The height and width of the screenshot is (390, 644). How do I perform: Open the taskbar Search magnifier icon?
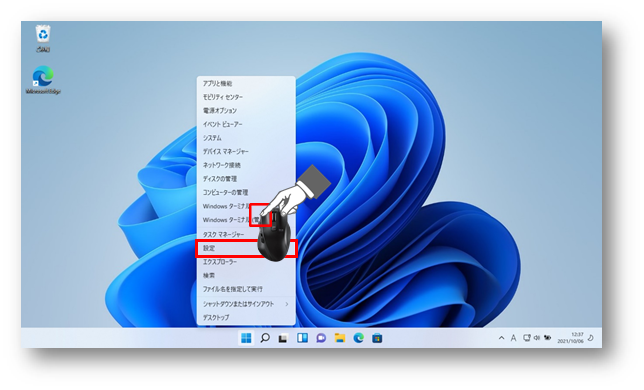265,338
